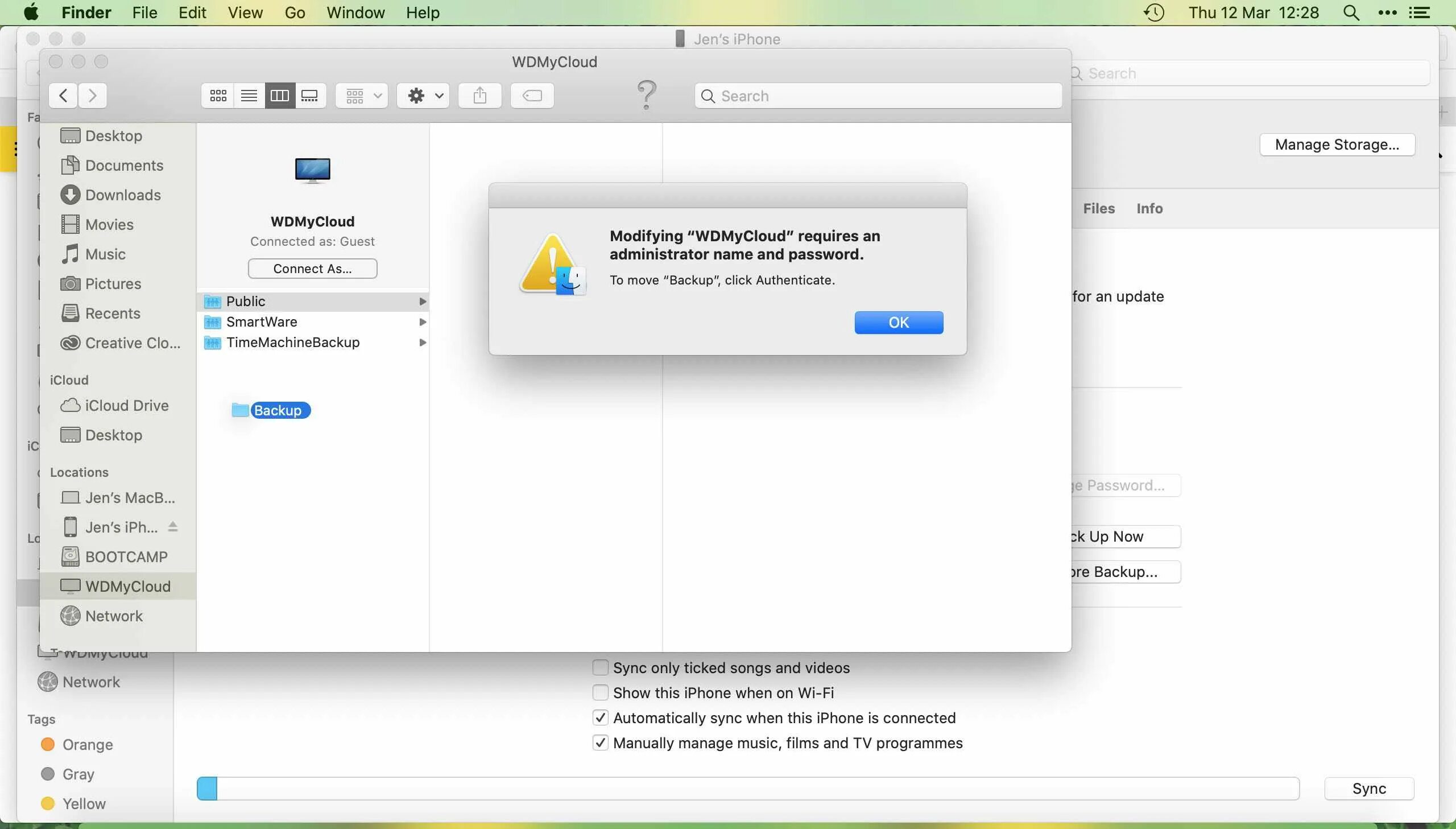
Task: Switch Finder to icon view
Action: pos(218,96)
